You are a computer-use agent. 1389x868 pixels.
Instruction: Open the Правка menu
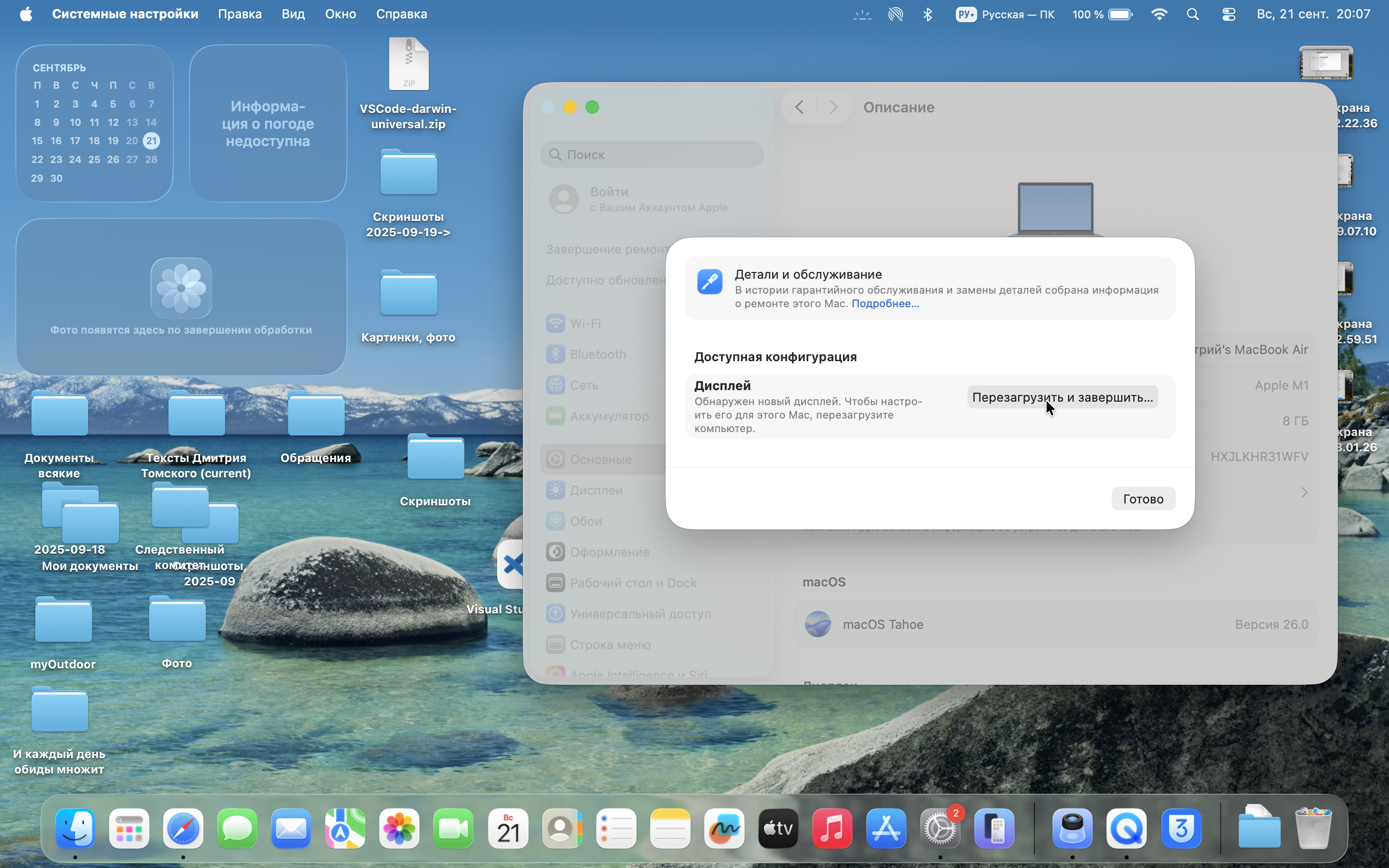tap(239, 14)
